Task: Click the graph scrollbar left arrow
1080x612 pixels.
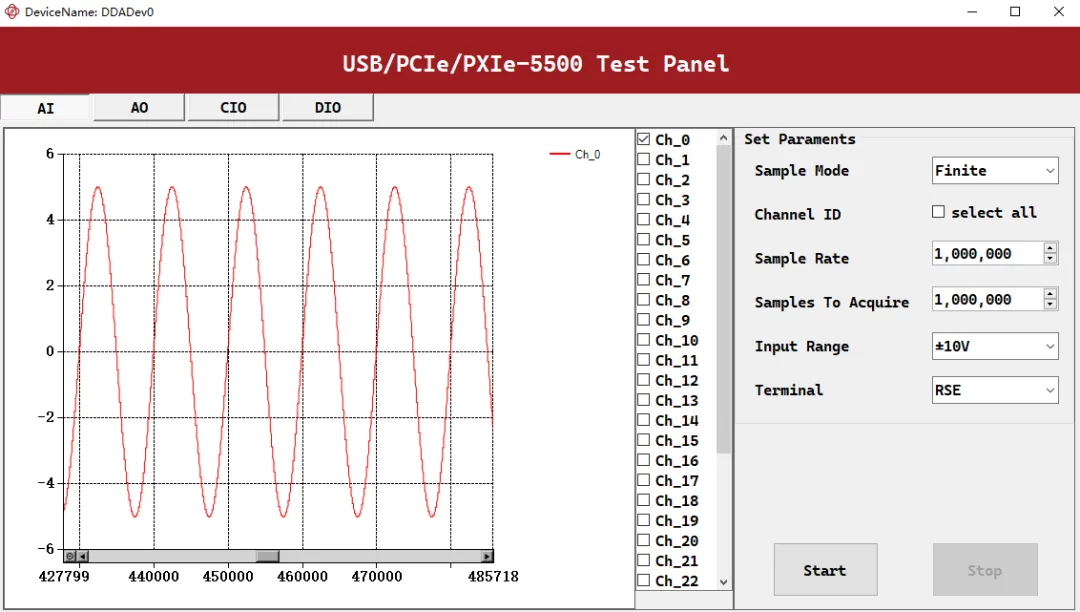Action: pos(83,556)
